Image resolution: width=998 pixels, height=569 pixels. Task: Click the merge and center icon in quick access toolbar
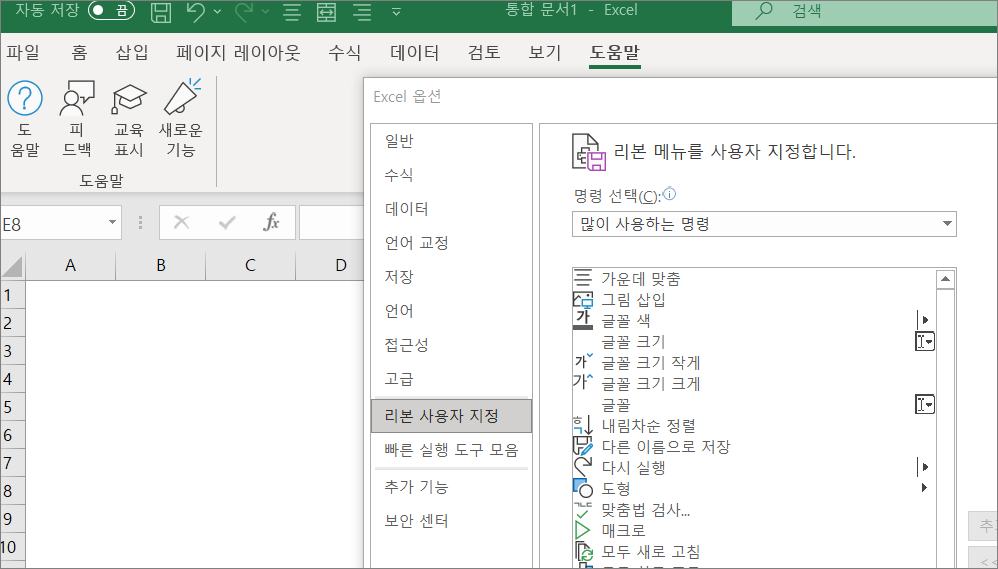tap(327, 11)
